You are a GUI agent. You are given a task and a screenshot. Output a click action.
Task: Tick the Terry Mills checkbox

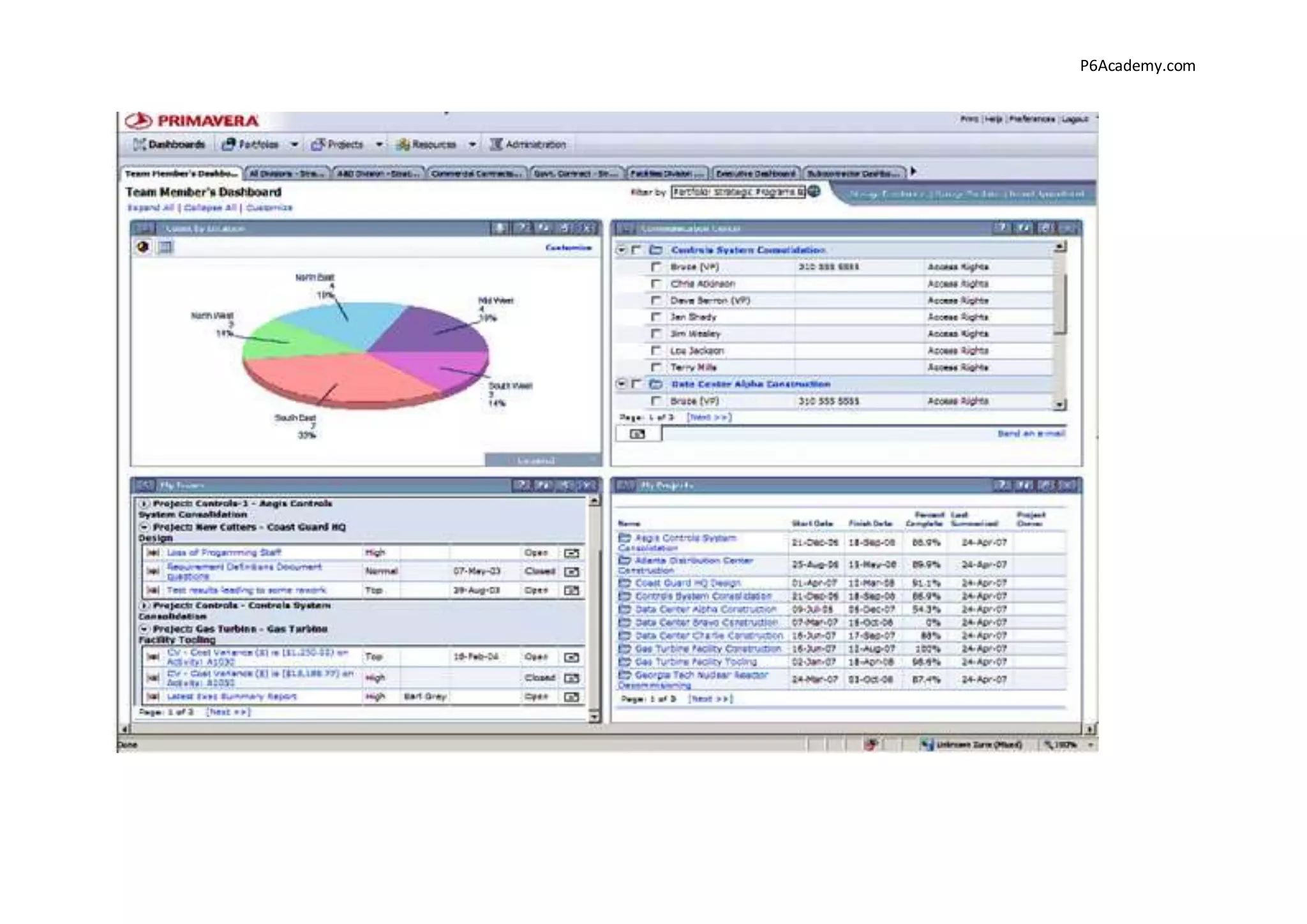[655, 367]
